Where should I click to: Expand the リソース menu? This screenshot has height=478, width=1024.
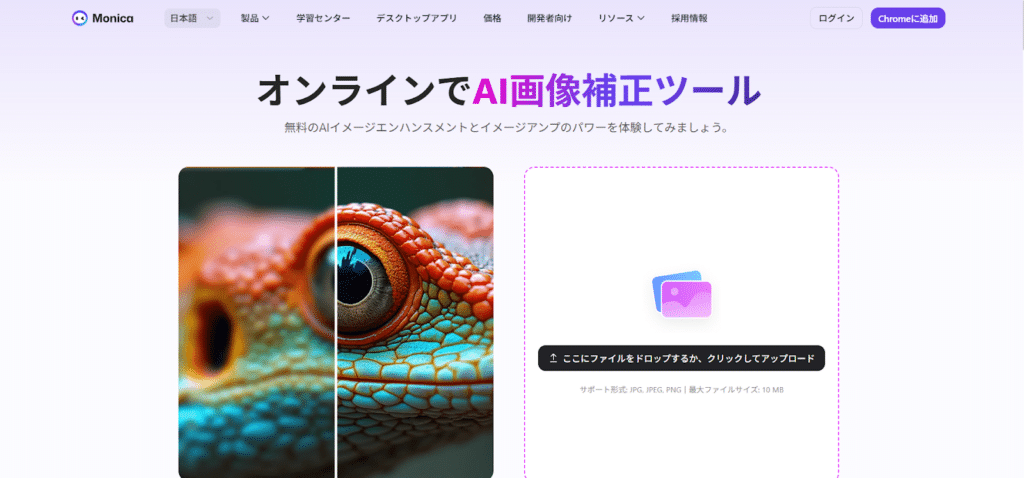tap(621, 18)
